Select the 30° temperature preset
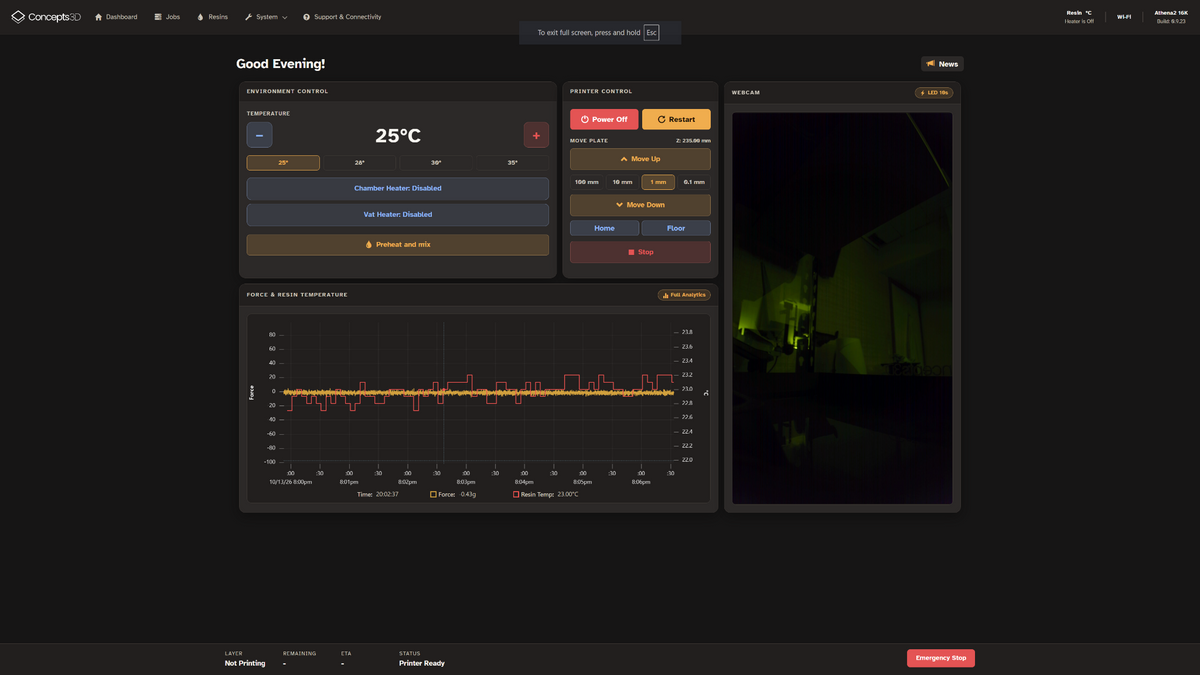The width and height of the screenshot is (1200, 675). pos(436,163)
